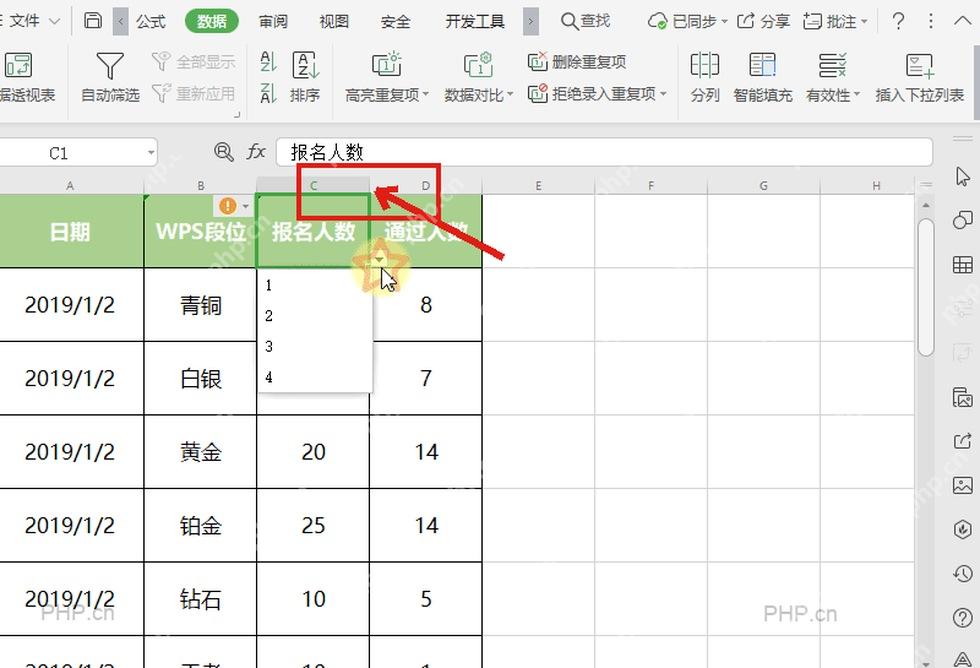Click the selection arrow icon in right sidebar
Screen dimensions: 980x668
click(962, 177)
